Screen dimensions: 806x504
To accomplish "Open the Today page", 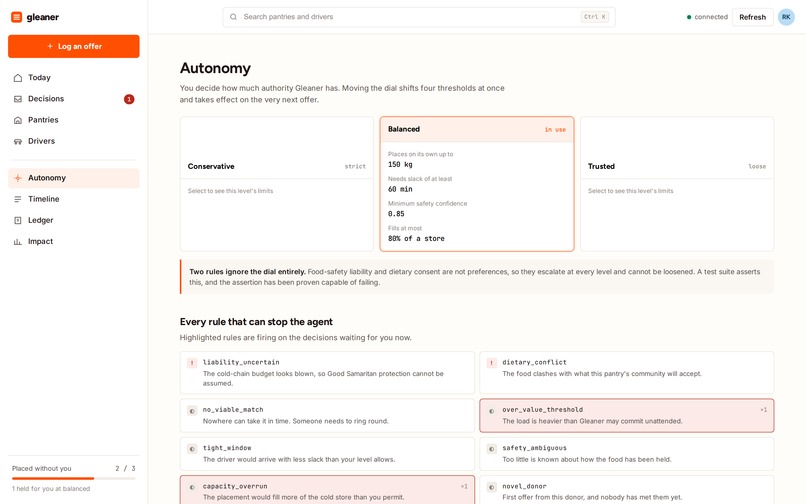I will 74,78.
